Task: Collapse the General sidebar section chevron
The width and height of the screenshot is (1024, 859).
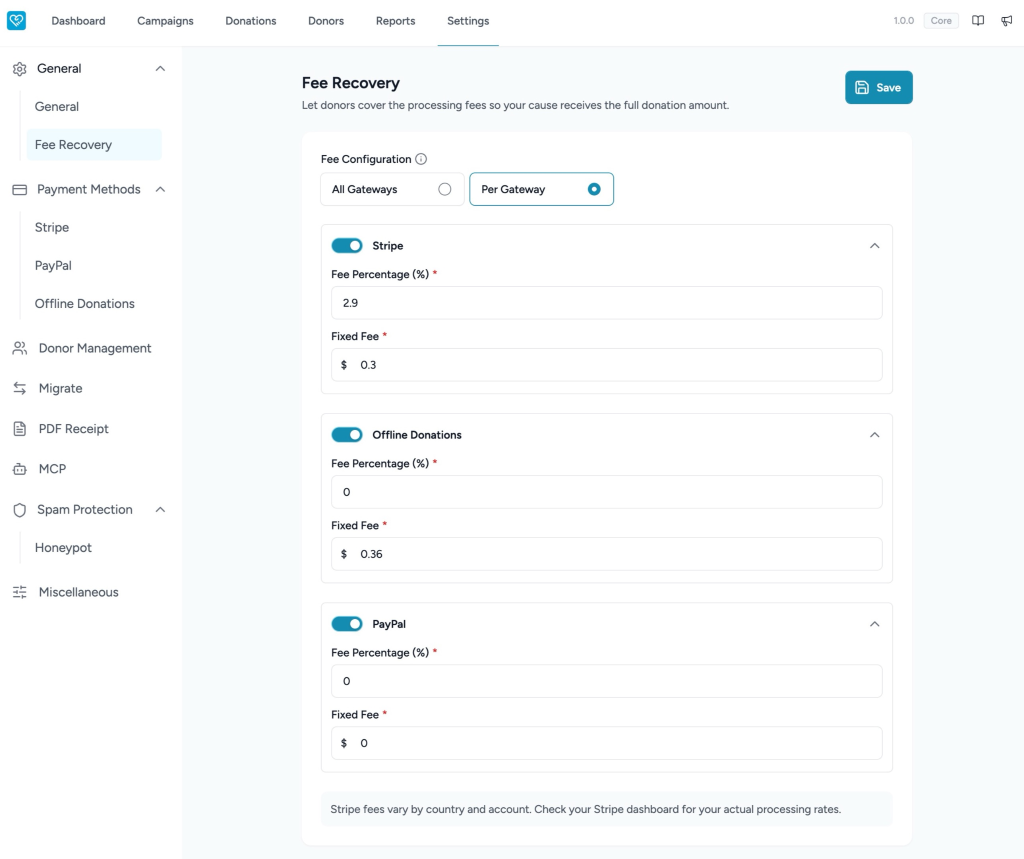Action: (160, 69)
